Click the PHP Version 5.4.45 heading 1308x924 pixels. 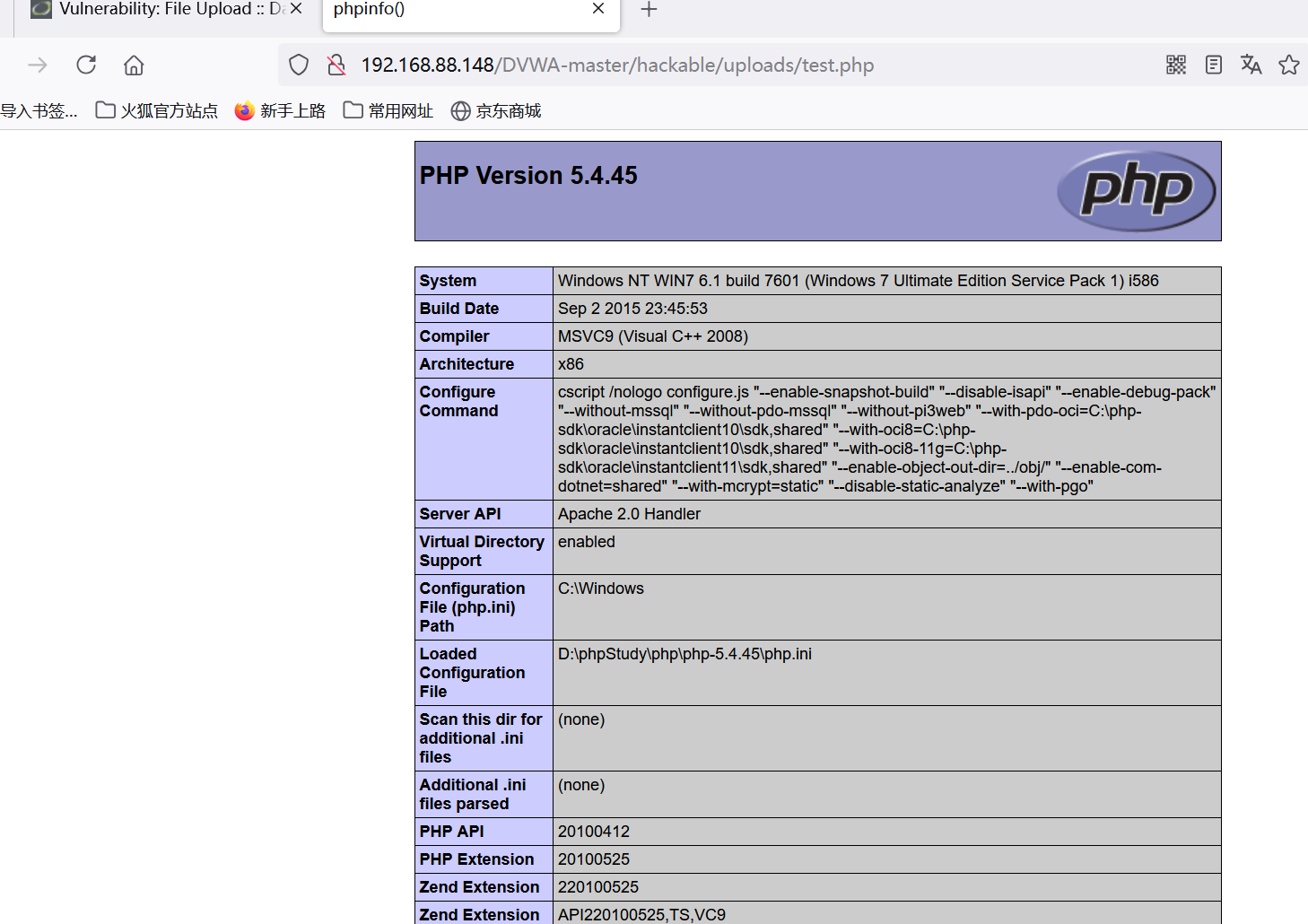coord(528,175)
